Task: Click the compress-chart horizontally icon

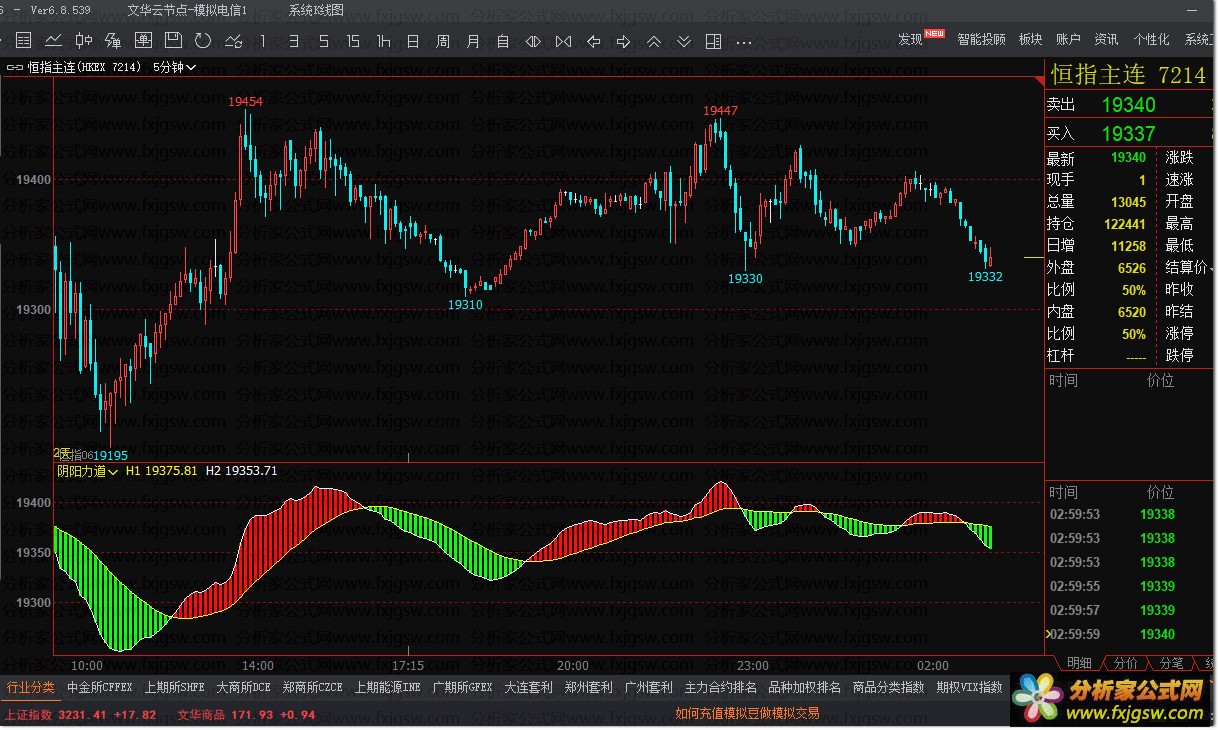Action: [563, 41]
